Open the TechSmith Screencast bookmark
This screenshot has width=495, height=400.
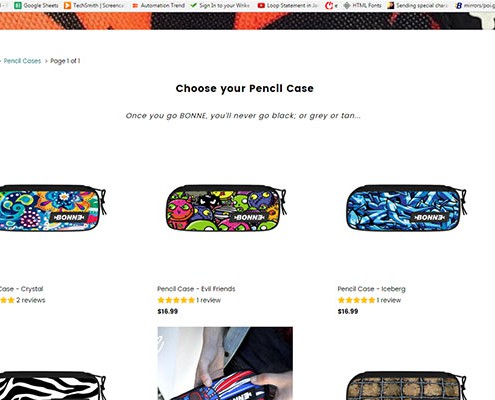click(94, 5)
